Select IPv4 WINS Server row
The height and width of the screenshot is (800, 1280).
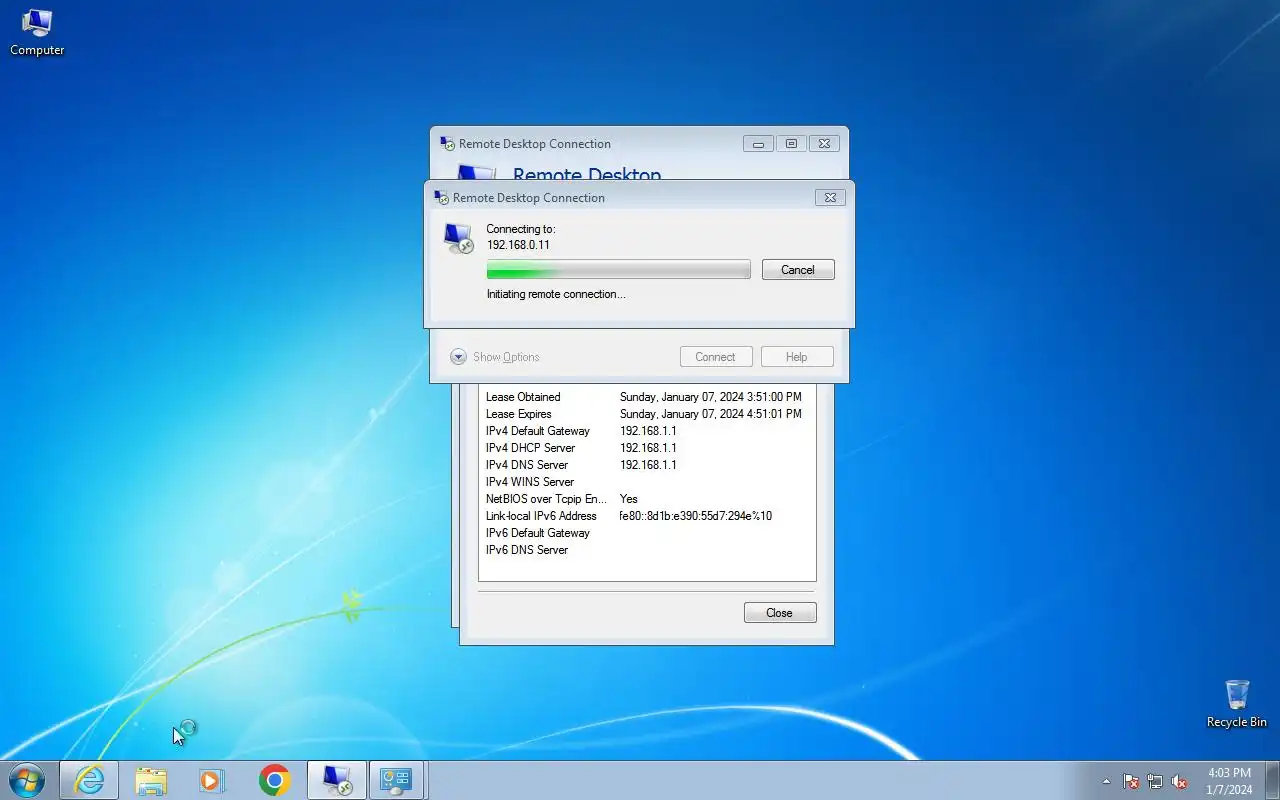pyautogui.click(x=646, y=482)
